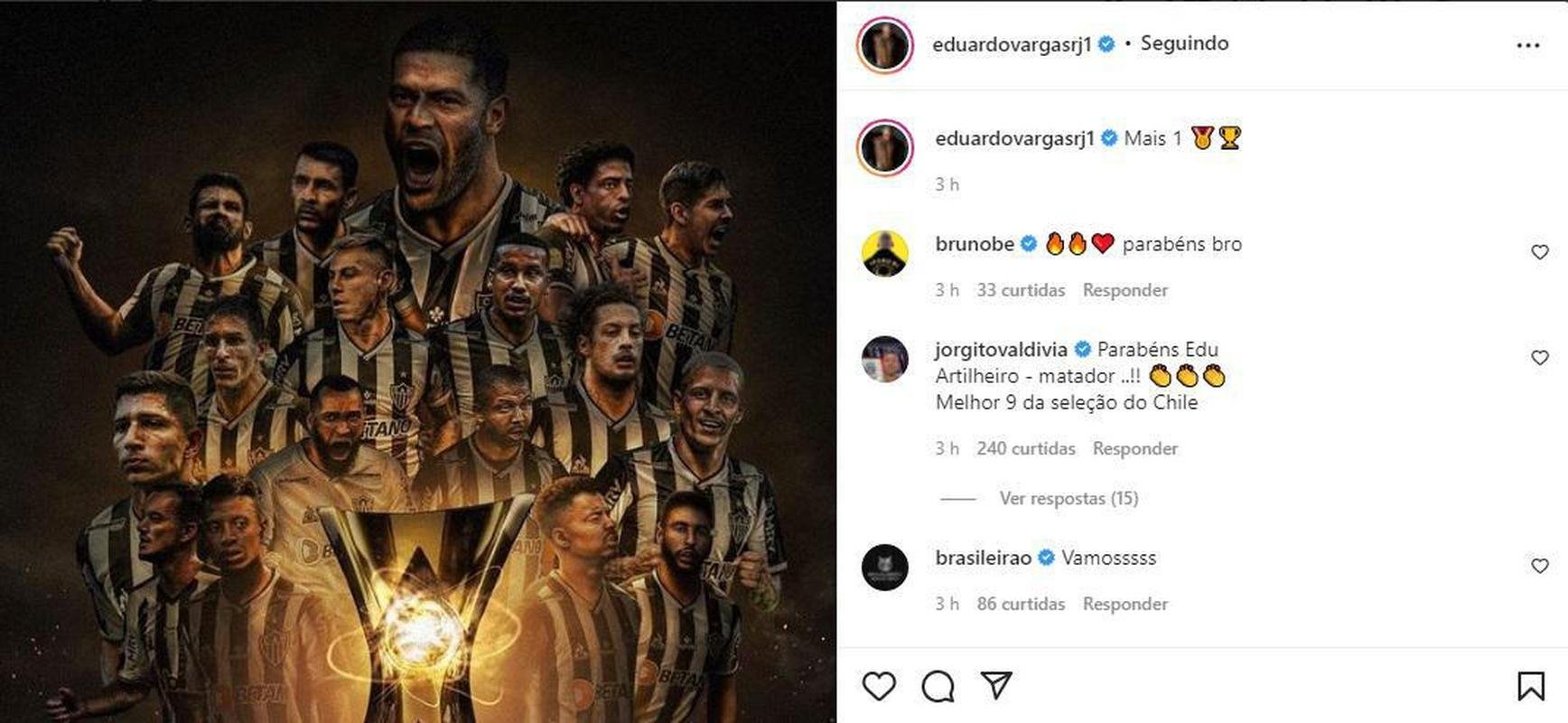1568x723 pixels.
Task: Click the Seguindo following button
Action: 1184,43
